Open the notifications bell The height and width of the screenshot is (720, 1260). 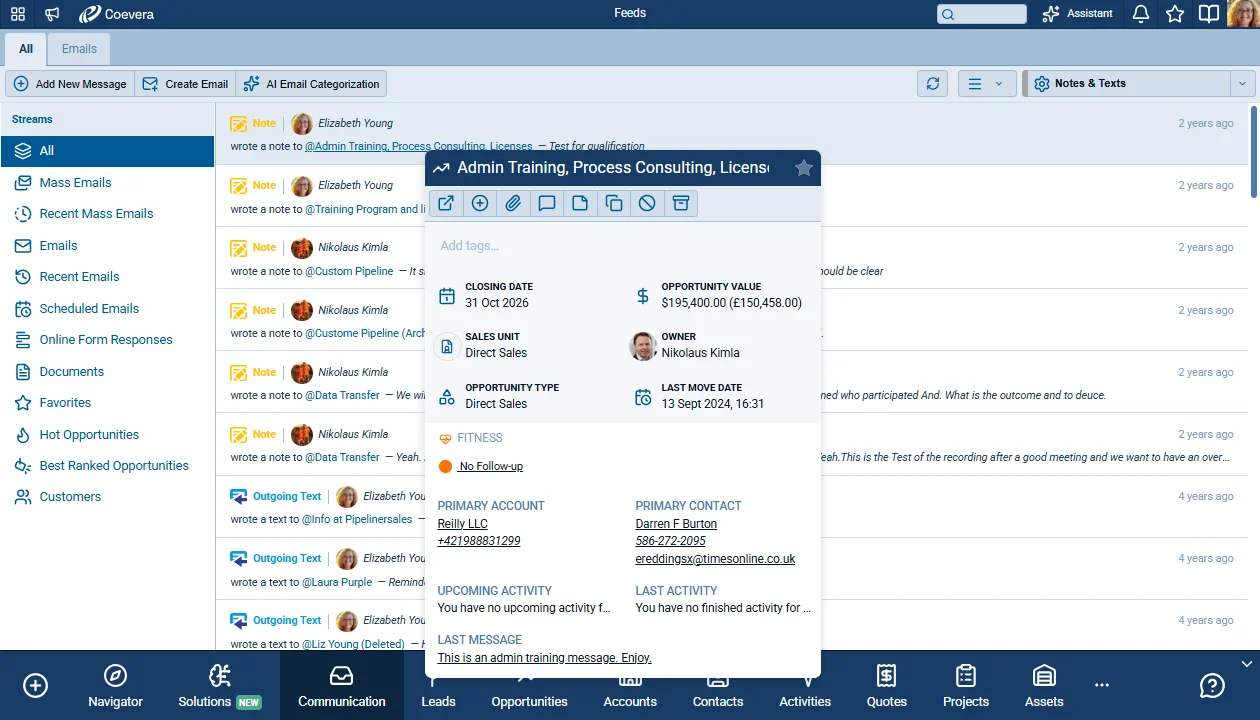1141,14
